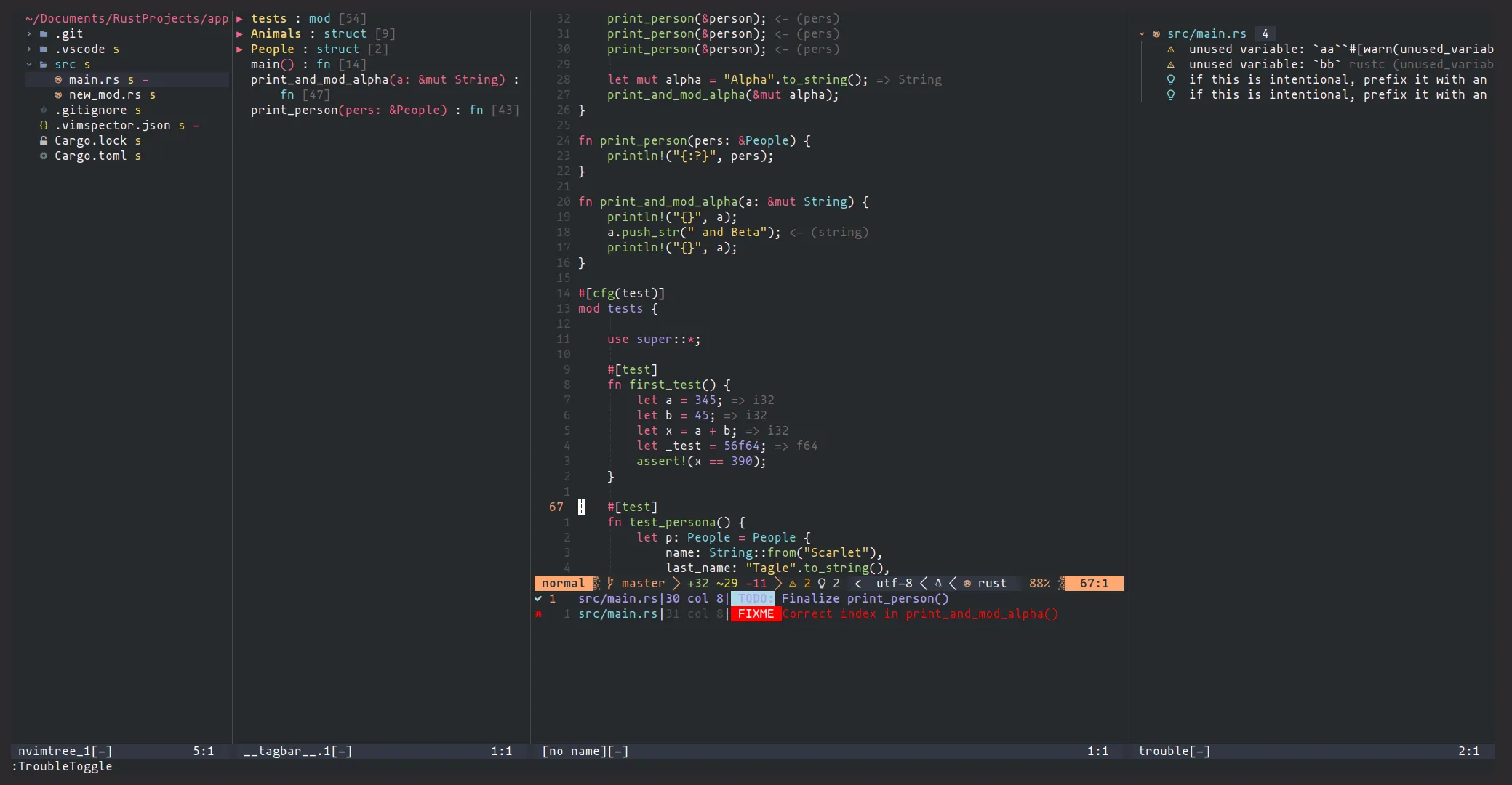Click the bug icon on FIXME quickfix row

coord(538,614)
